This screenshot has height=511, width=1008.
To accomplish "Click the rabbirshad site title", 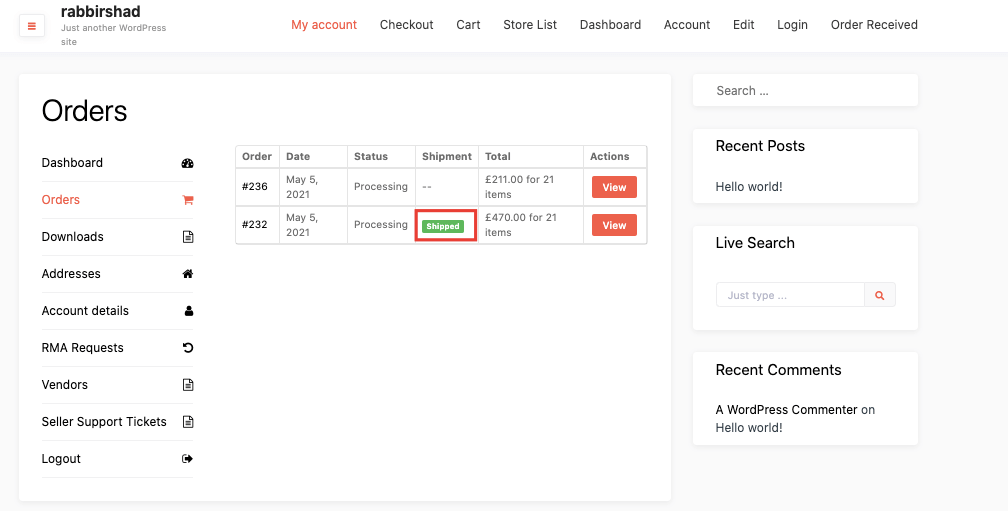I will [100, 12].
